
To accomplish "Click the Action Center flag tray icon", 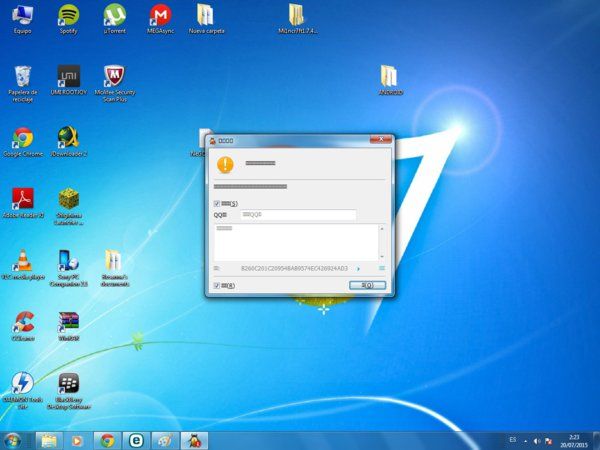I will pos(548,441).
